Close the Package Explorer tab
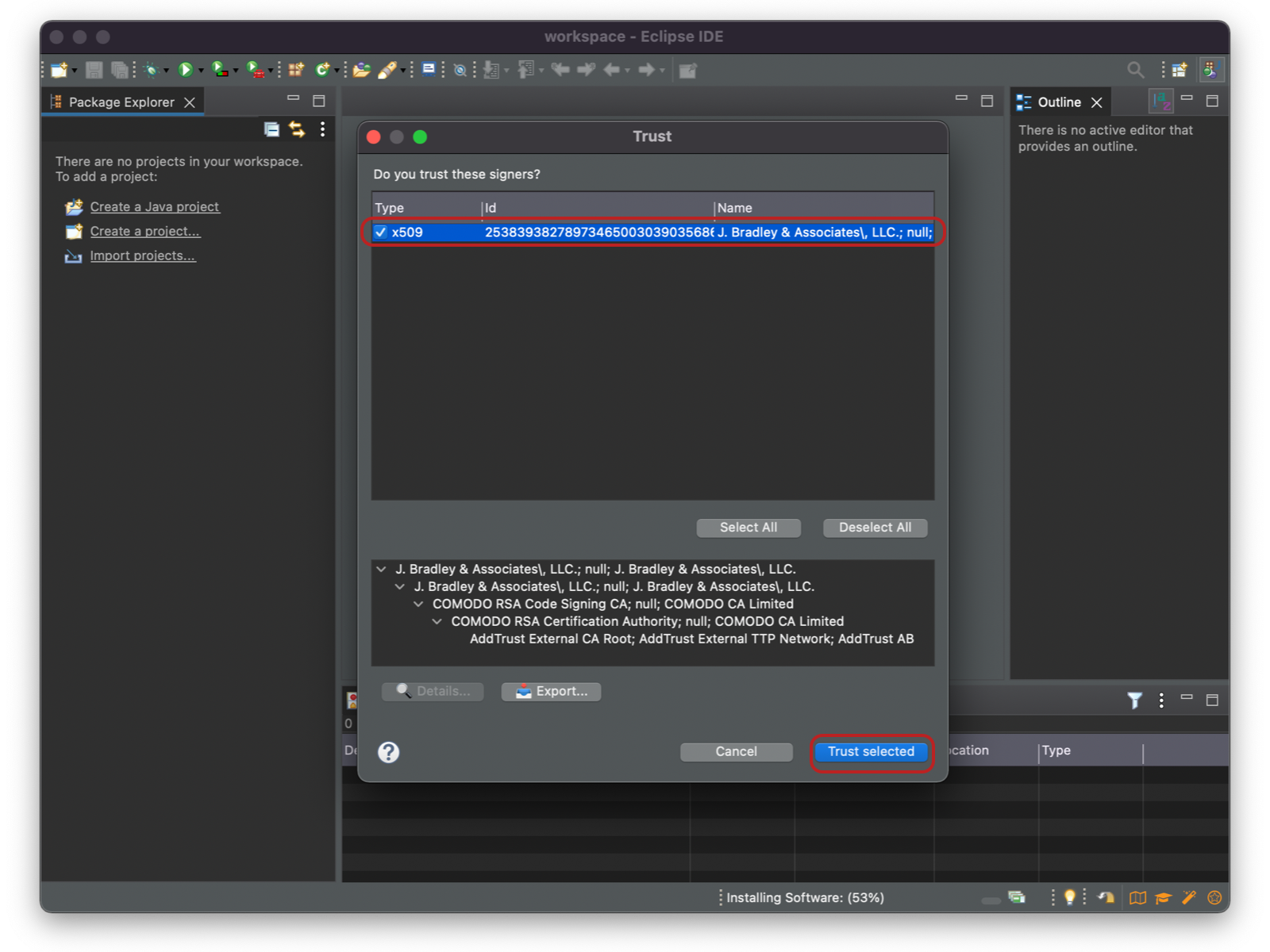This screenshot has height=952, width=1270. click(x=190, y=102)
